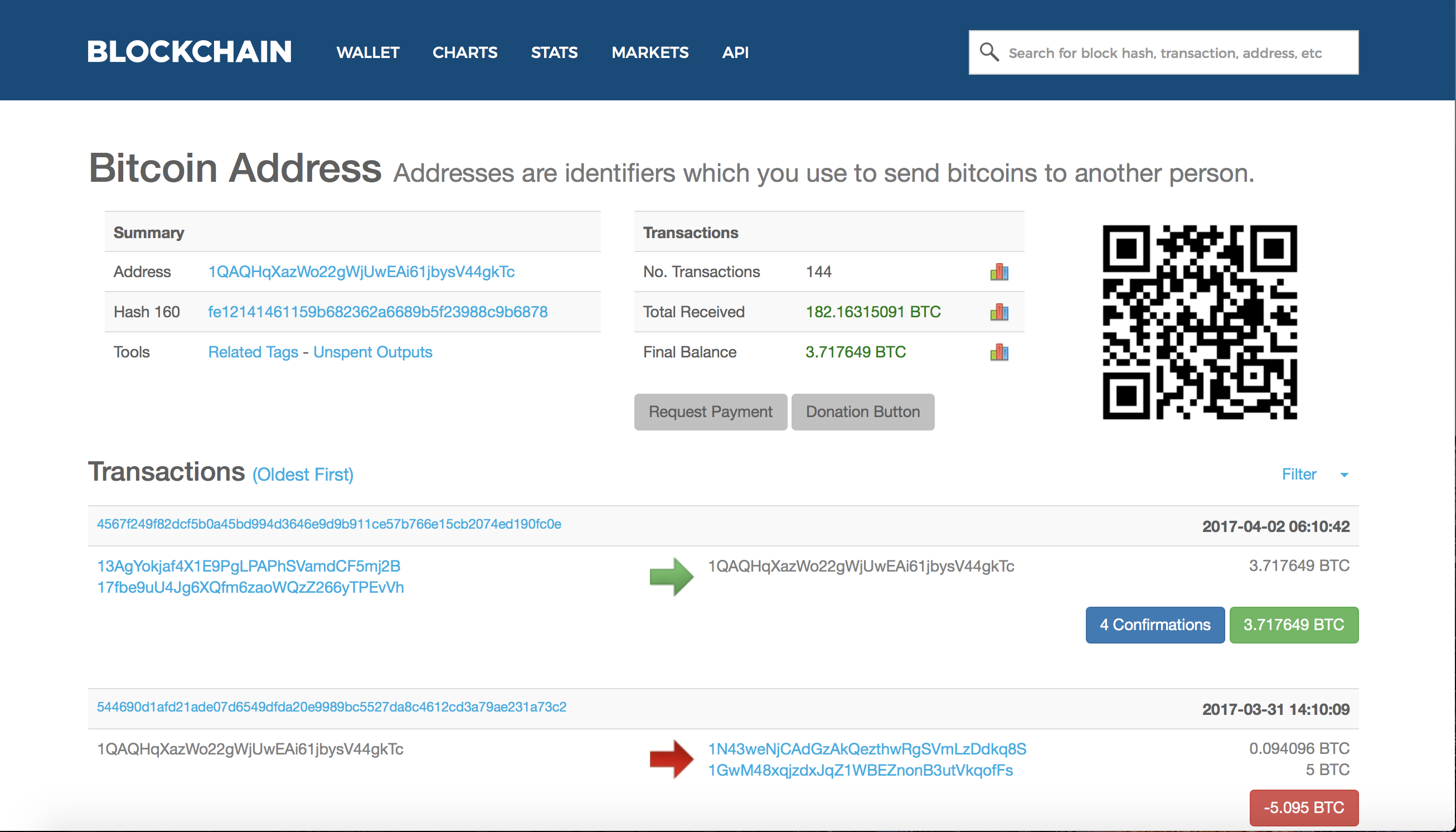
Task: Focus the block hash search field
Action: (1163, 52)
